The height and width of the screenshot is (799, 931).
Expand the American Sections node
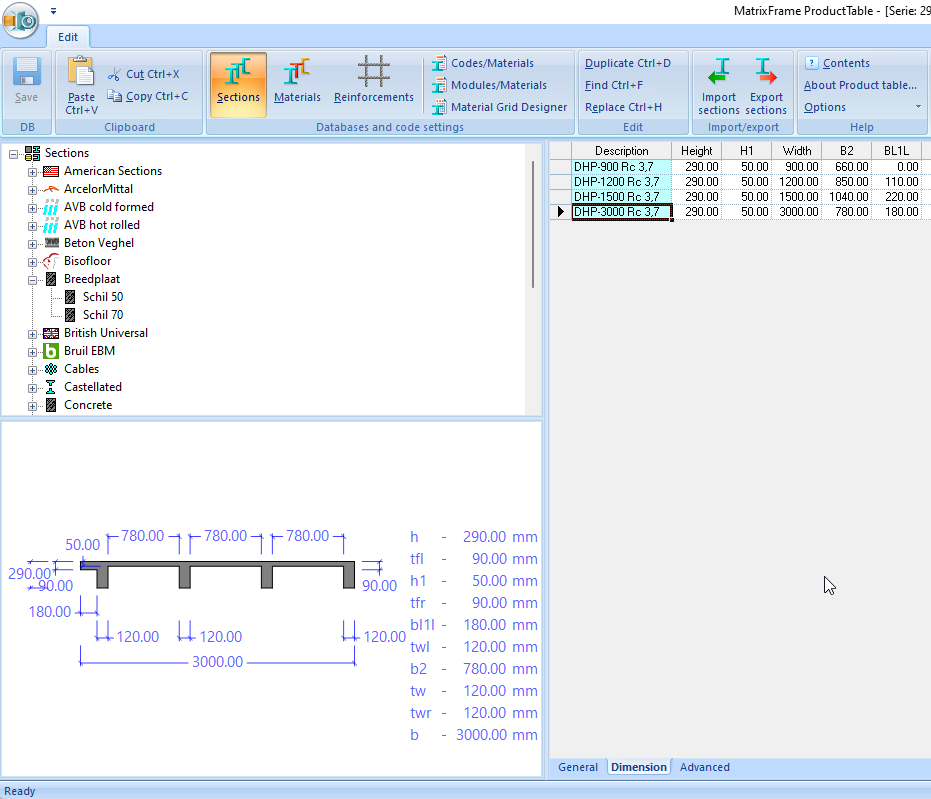(33, 172)
